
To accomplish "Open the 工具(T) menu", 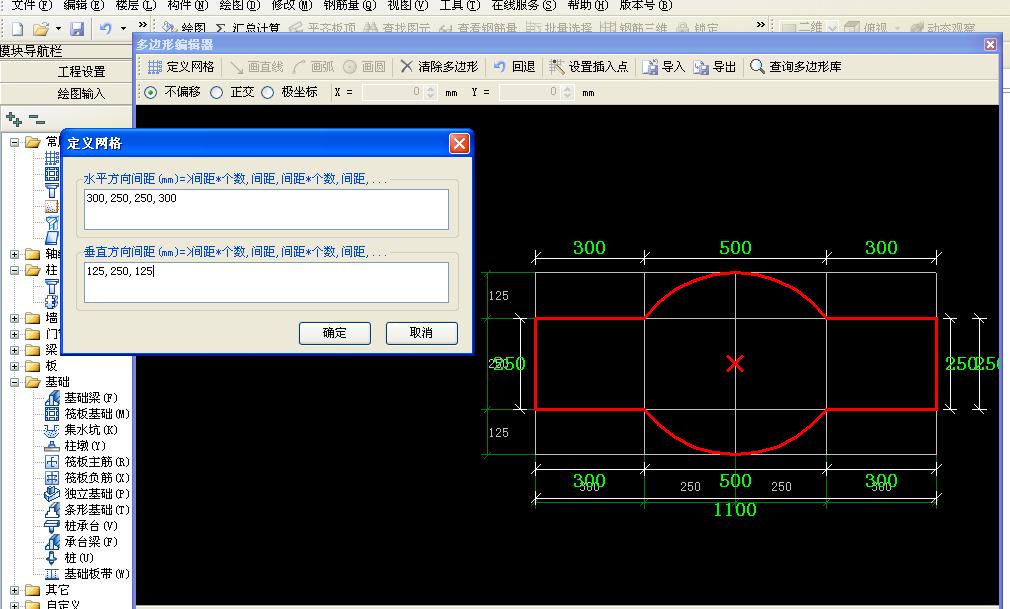I will tap(457, 6).
